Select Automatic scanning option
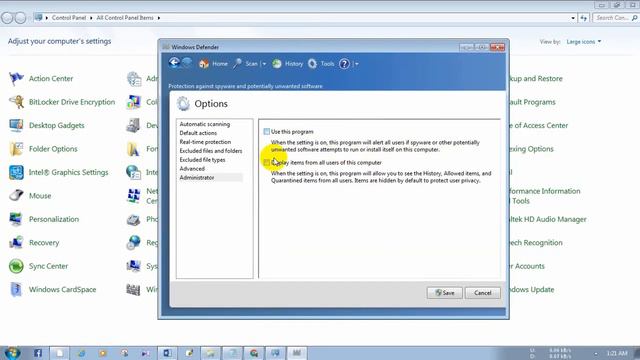 pyautogui.click(x=204, y=124)
